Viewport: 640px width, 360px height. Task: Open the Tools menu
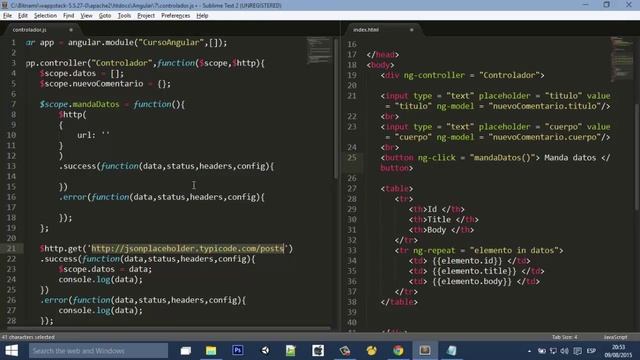coord(124,16)
